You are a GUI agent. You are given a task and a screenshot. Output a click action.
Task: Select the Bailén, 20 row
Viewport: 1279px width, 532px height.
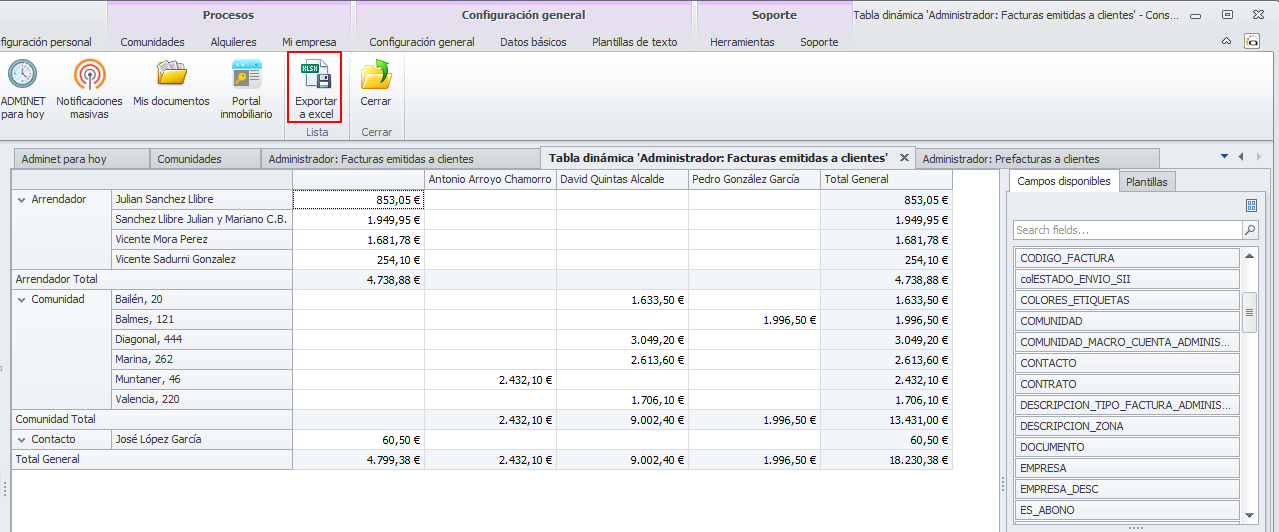click(x=202, y=300)
